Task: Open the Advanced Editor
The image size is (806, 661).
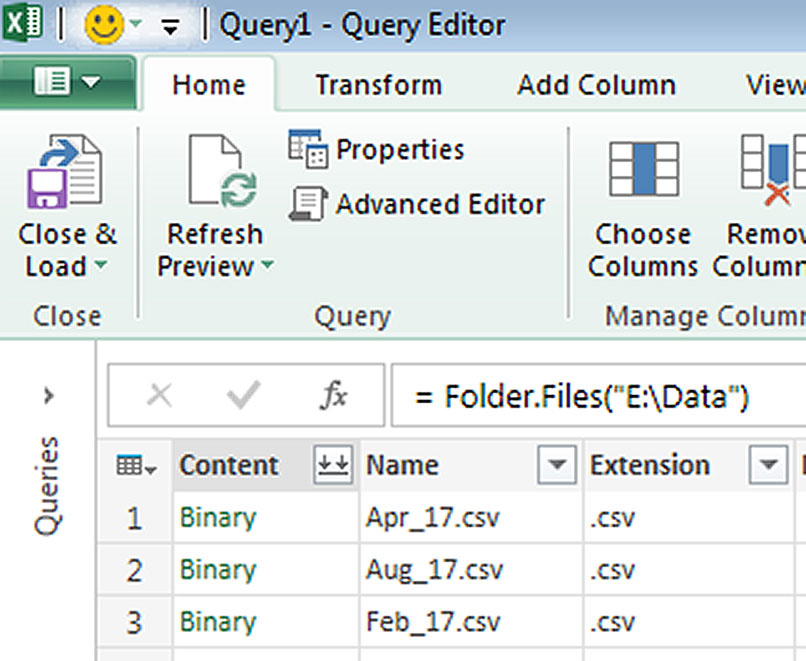Action: (417, 204)
